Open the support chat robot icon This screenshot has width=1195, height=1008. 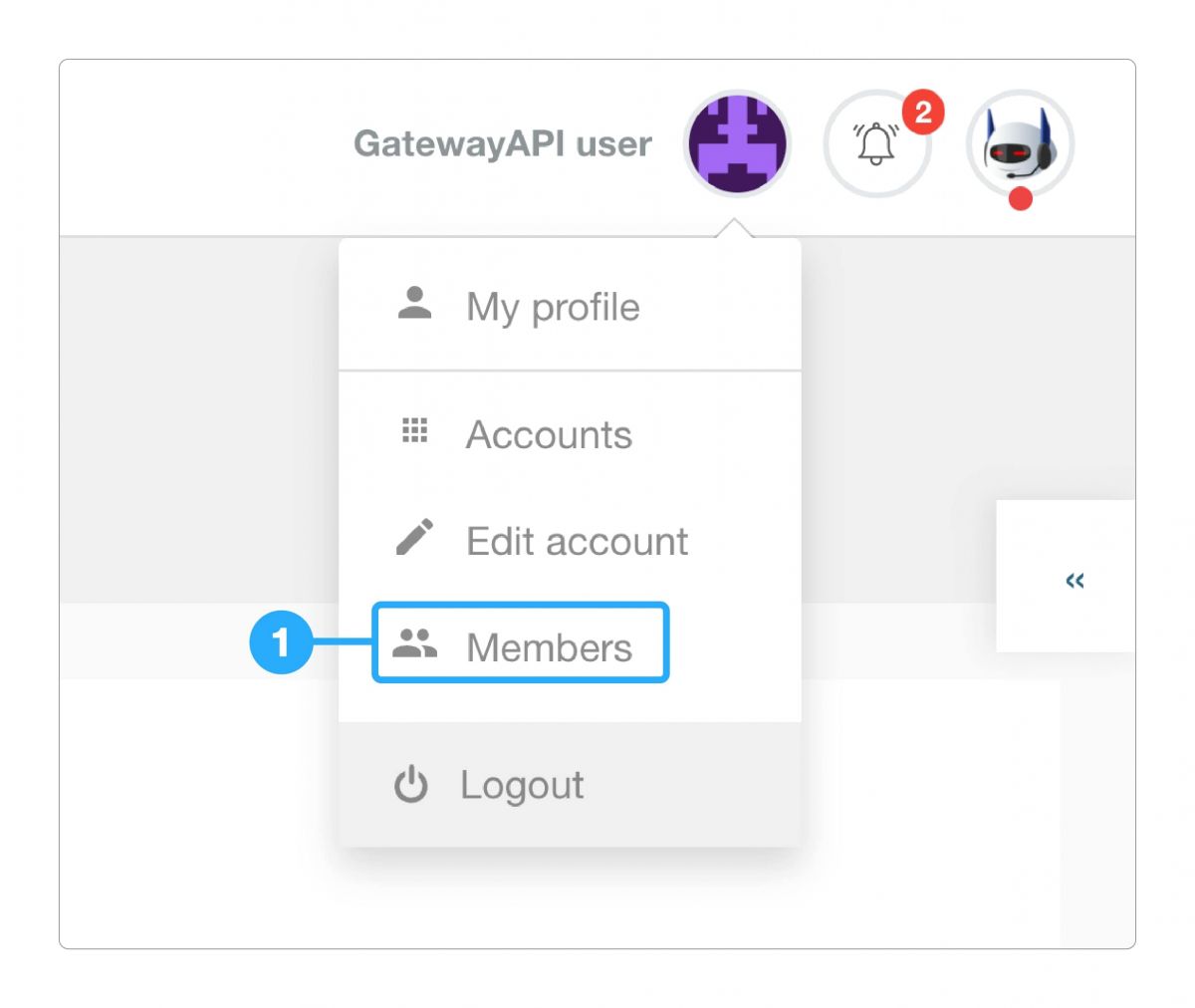[x=1017, y=143]
